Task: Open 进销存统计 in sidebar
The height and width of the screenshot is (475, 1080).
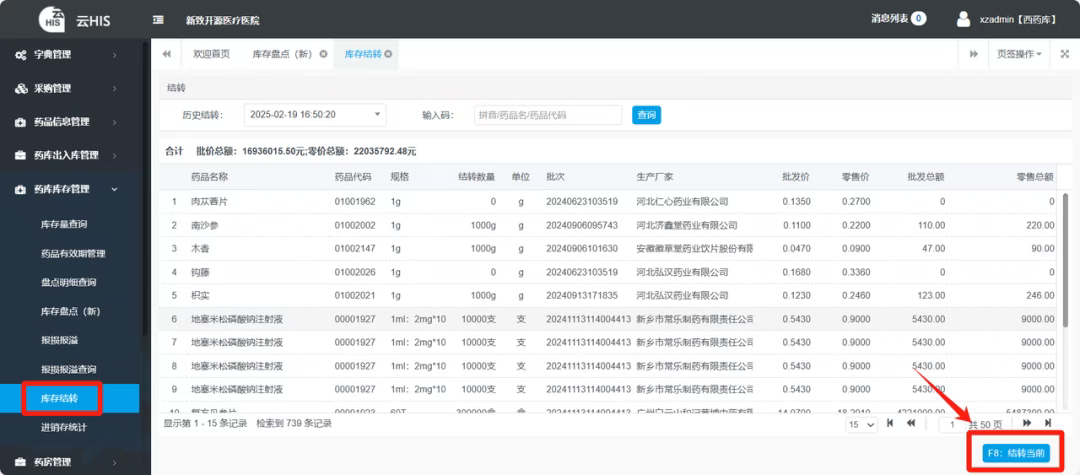Action: [x=64, y=428]
